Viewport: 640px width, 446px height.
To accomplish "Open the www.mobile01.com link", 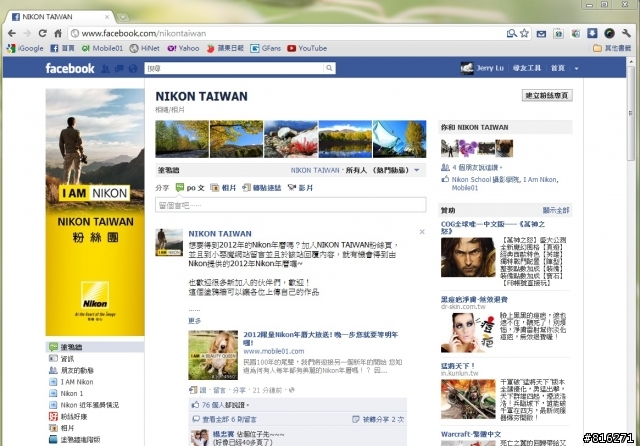I will [274, 351].
